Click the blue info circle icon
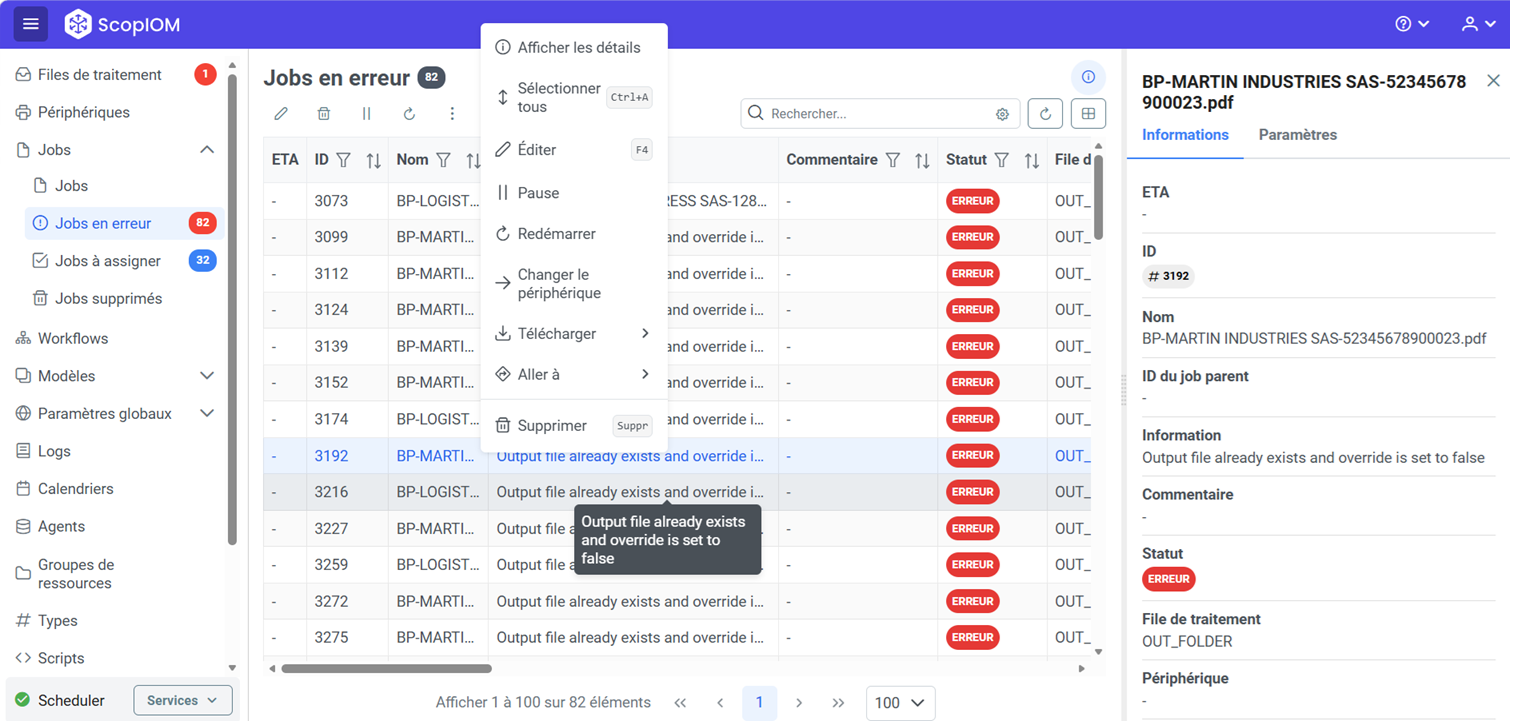Screen dimensions: 1517x724 tap(1088, 77)
